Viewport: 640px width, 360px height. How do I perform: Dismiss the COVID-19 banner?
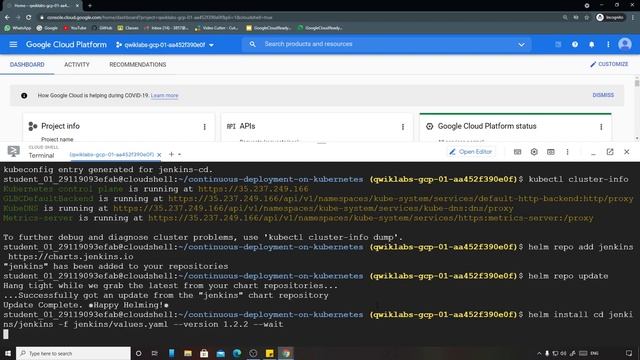point(603,95)
